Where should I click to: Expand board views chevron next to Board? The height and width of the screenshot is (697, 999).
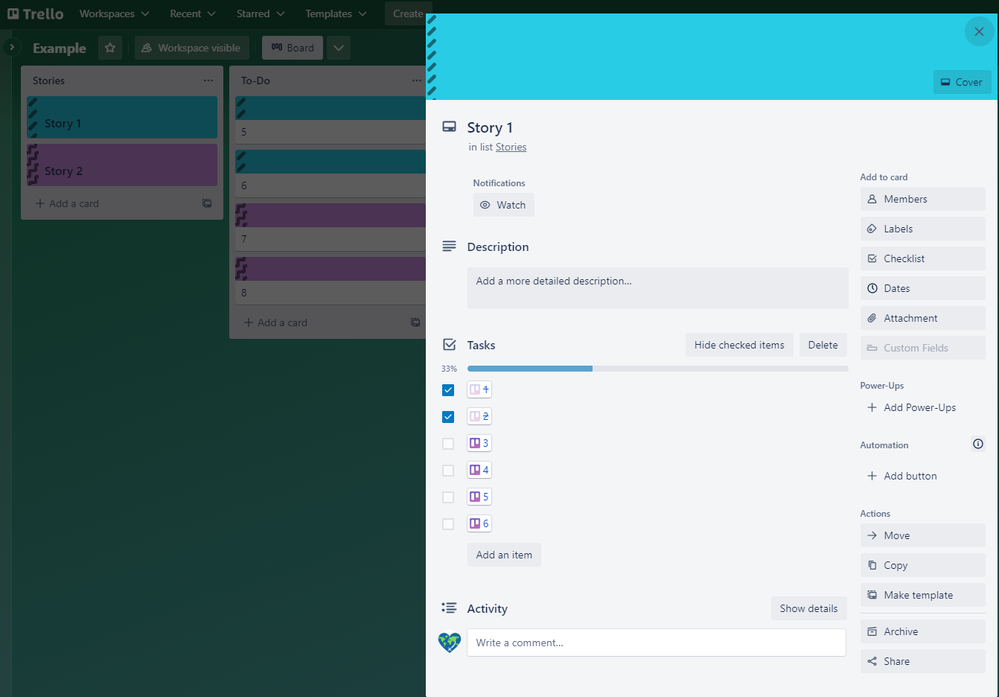(x=338, y=48)
